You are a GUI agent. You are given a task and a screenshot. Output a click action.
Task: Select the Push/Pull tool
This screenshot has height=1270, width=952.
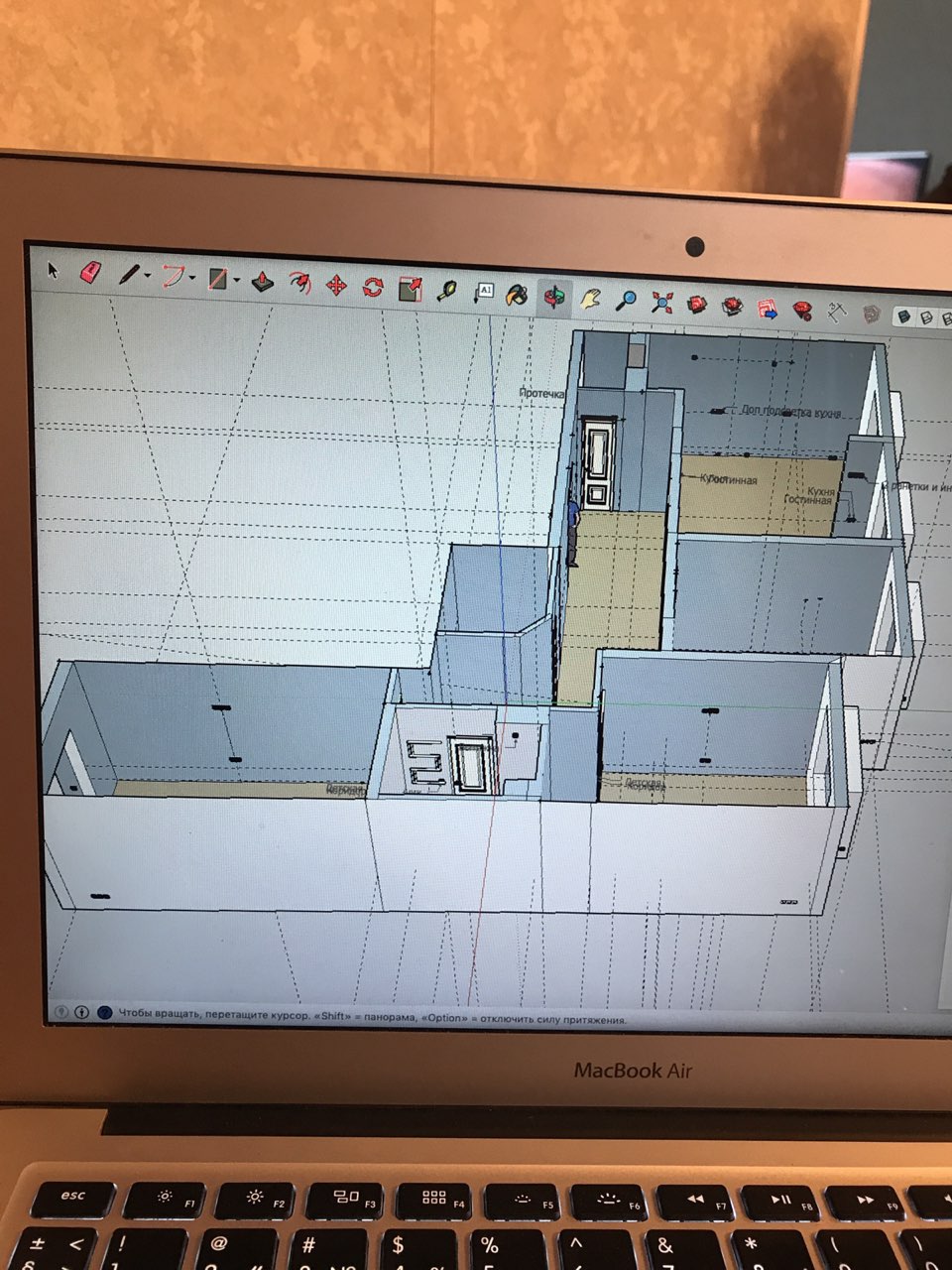coord(262,282)
